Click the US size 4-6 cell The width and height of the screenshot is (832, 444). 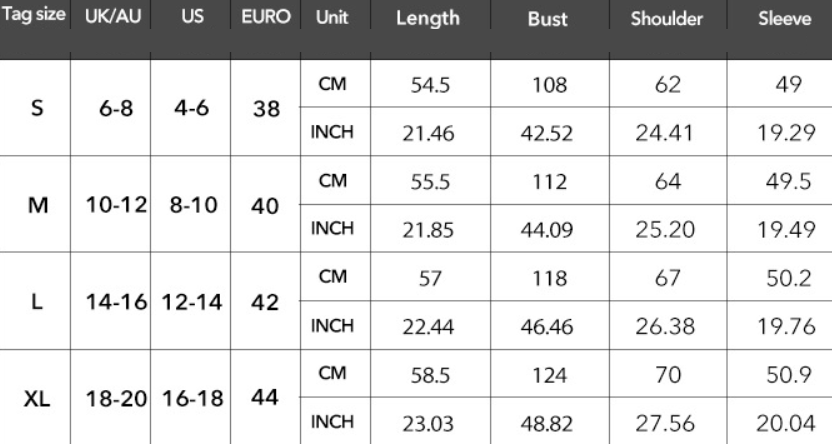pyautogui.click(x=190, y=108)
